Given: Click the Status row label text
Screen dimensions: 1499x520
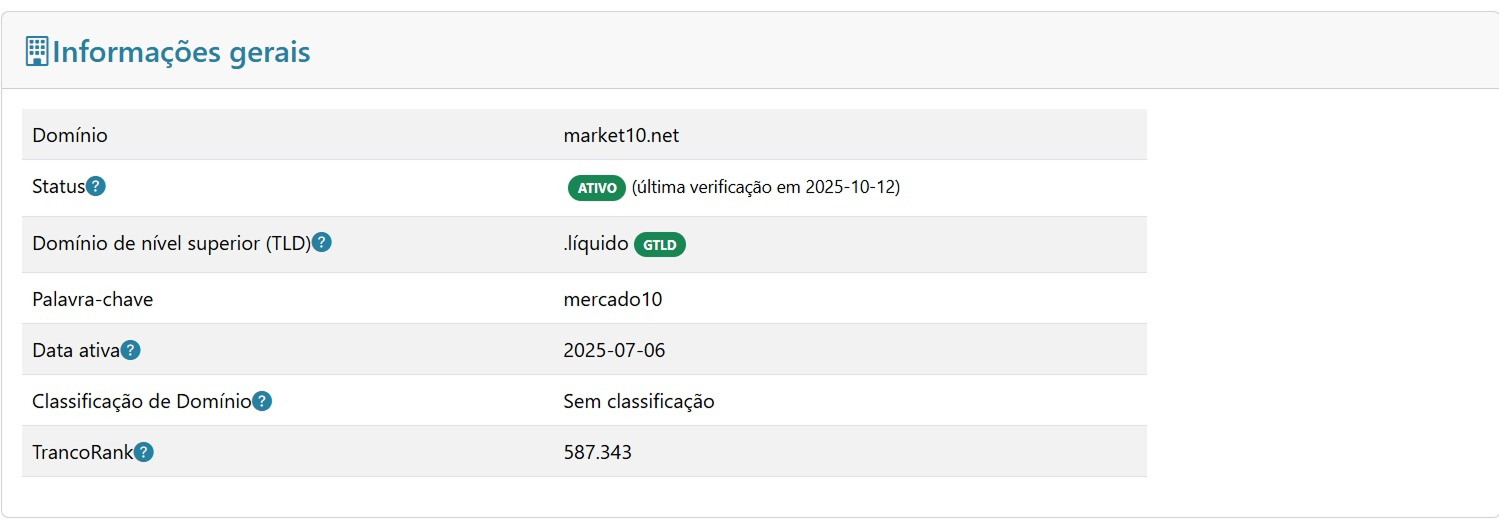Looking at the screenshot, I should [x=59, y=187].
